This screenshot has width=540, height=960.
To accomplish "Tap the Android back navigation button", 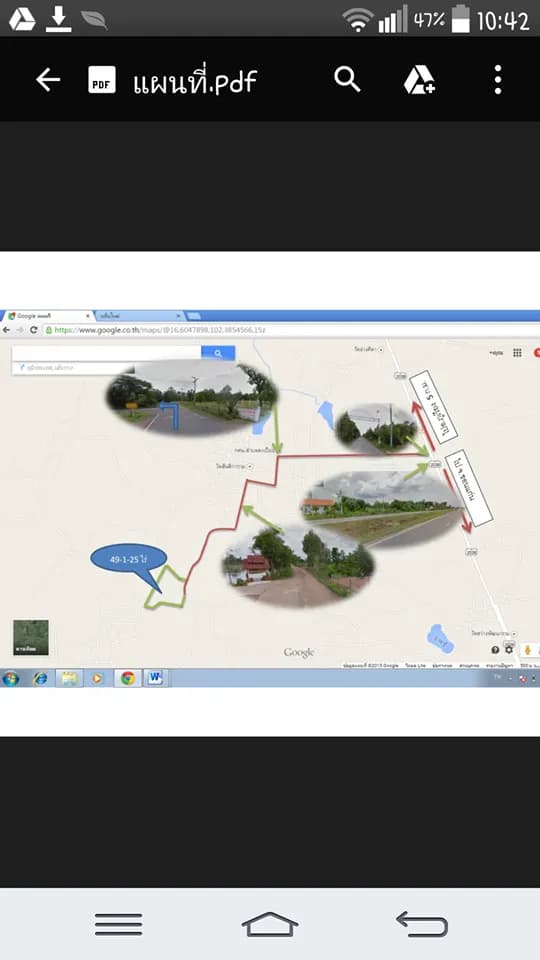I will [422, 924].
